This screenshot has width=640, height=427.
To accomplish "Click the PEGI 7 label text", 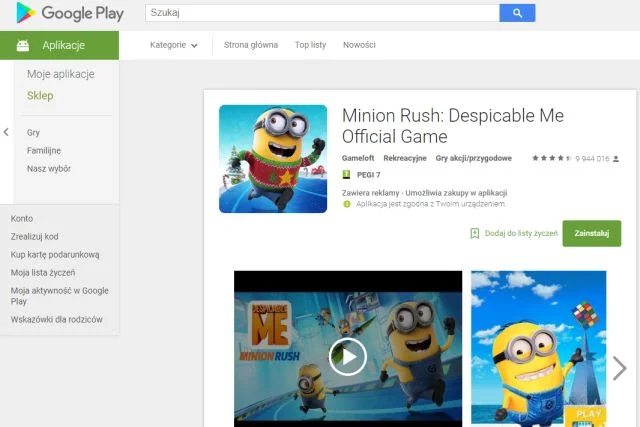I will 369,175.
